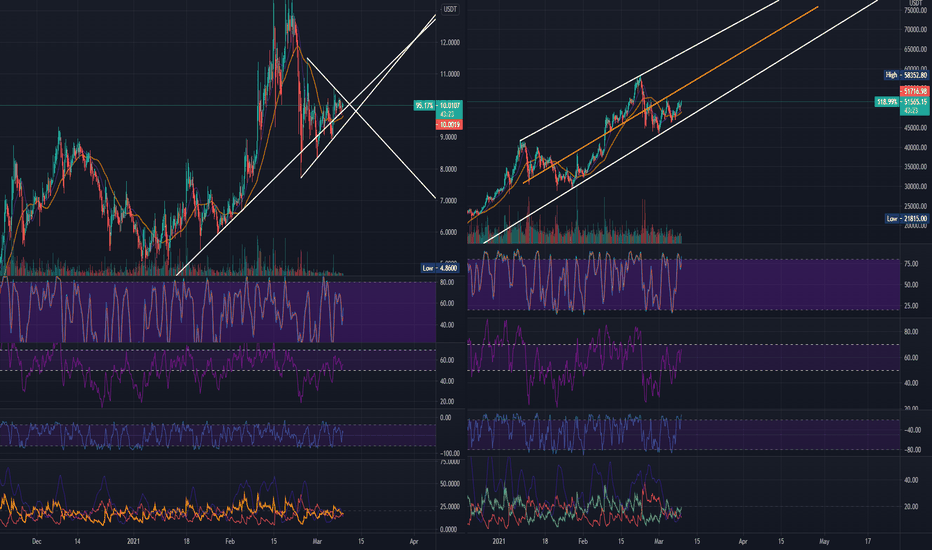Click the Low 4.8600 price marker
Screen dimensions: 932x550
(x=440, y=268)
